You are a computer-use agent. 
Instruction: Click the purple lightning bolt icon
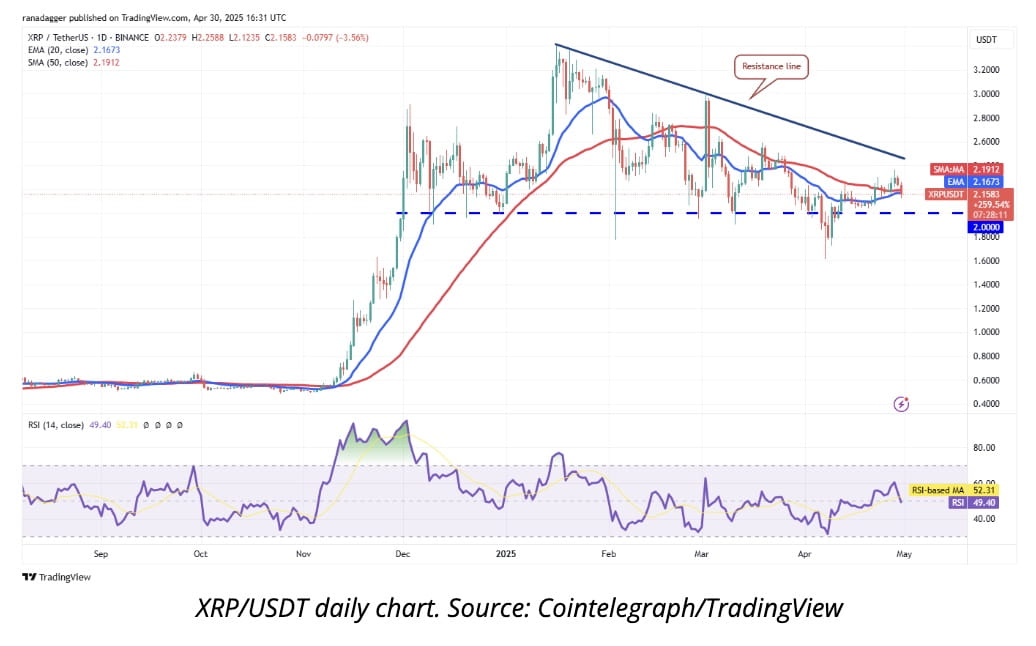click(901, 404)
